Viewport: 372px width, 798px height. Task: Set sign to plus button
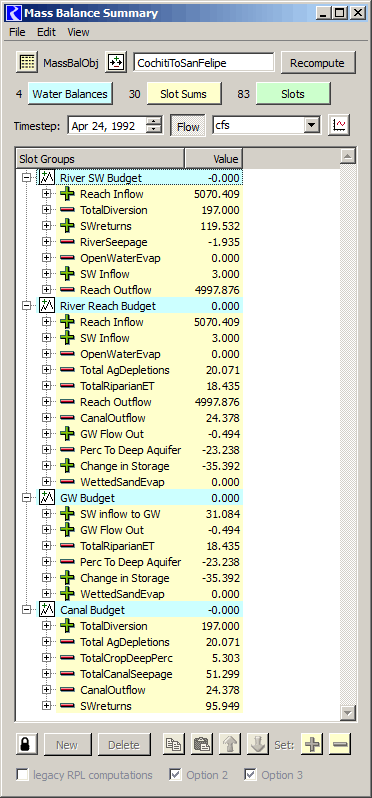(x=312, y=745)
